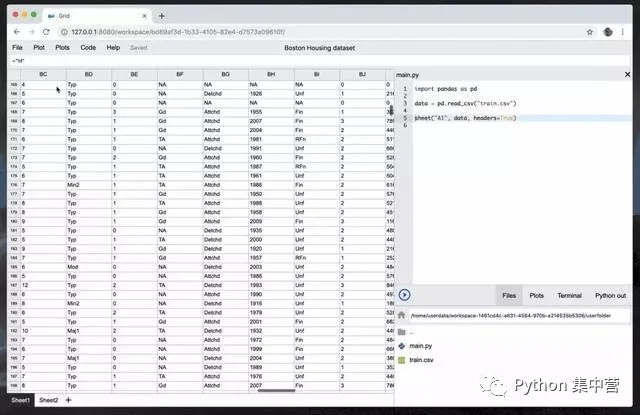Switch to the Python out tab
This screenshot has width=640, height=415.
pos(610,295)
